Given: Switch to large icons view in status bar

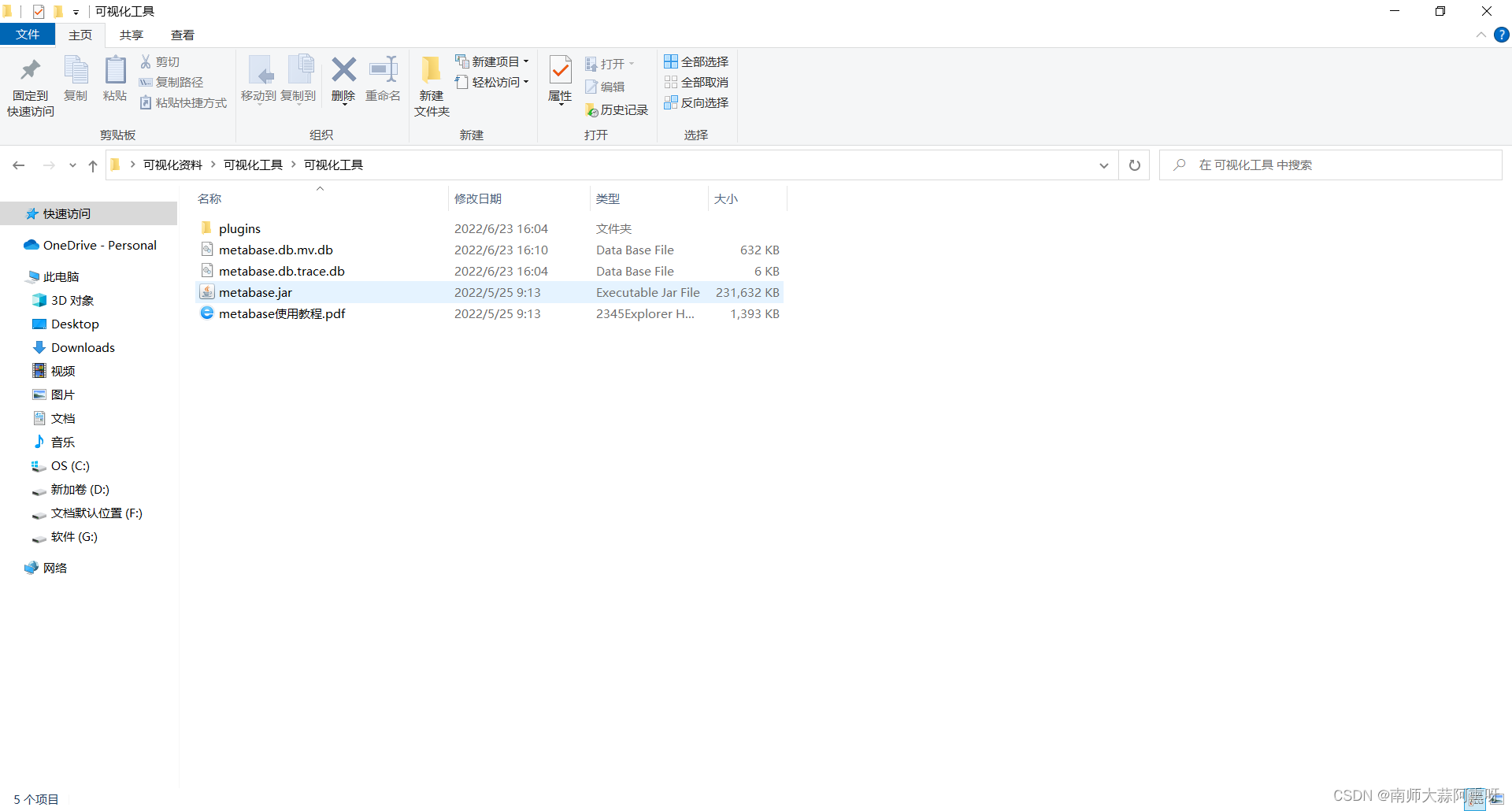Looking at the screenshot, I should 1497,799.
